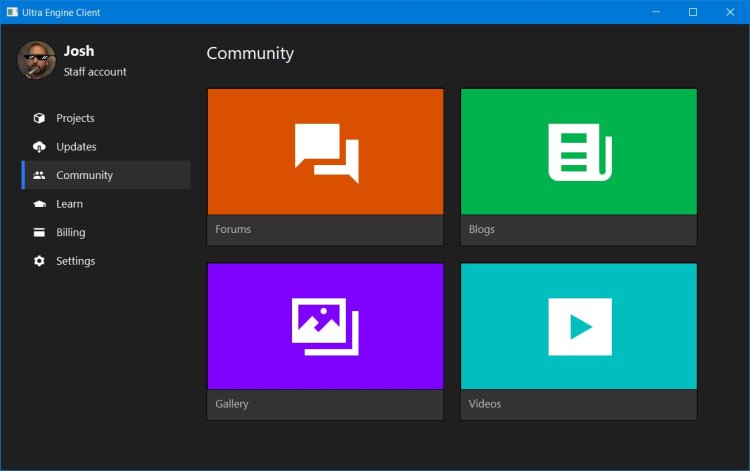Maximize the Ultra Engine Client window

pyautogui.click(x=692, y=12)
